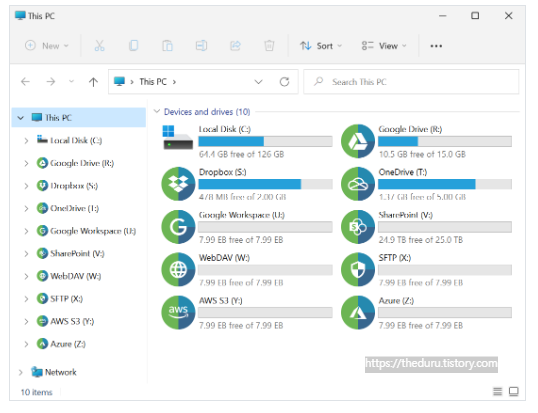Go forward with the right arrow
The image size is (538, 413).
coord(51,82)
